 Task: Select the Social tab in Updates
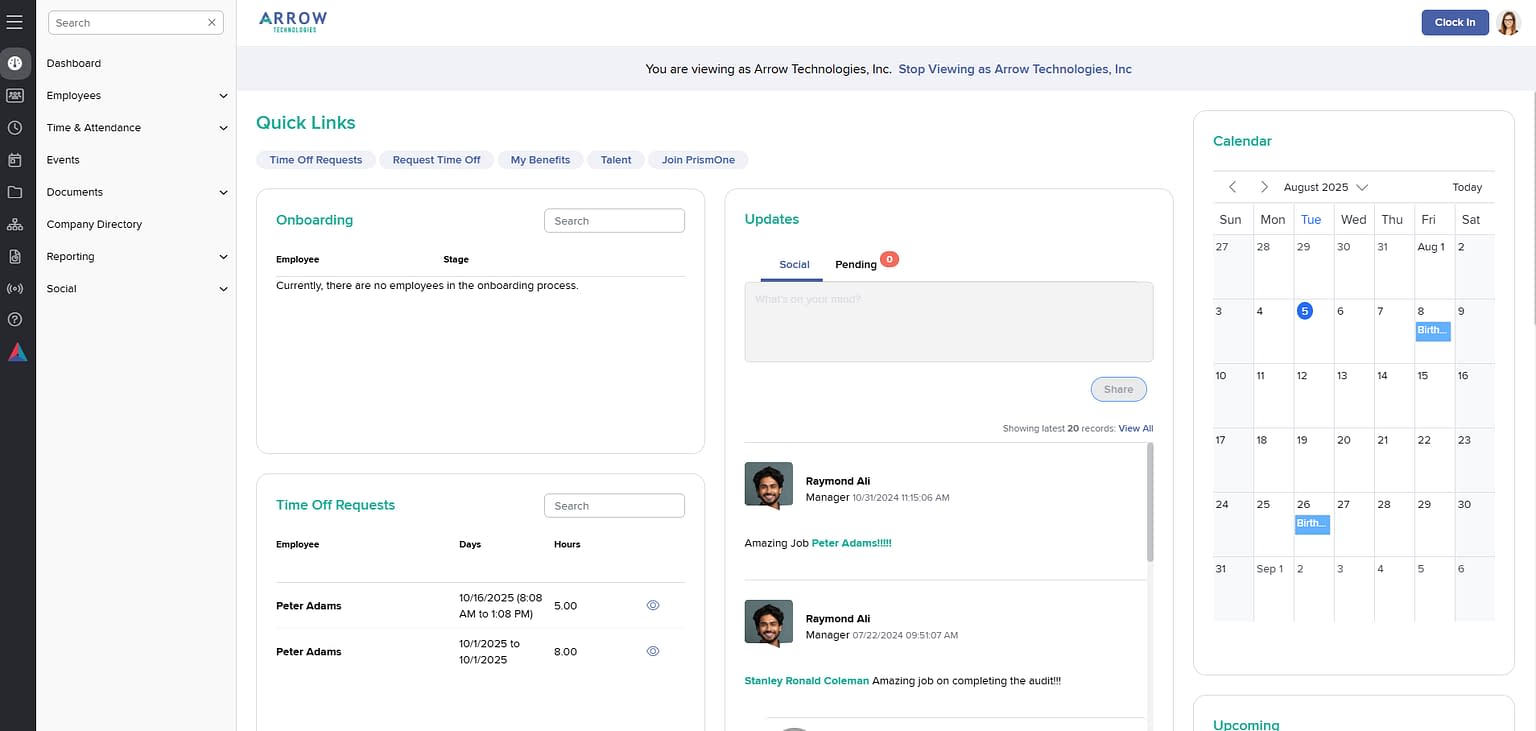[793, 264]
